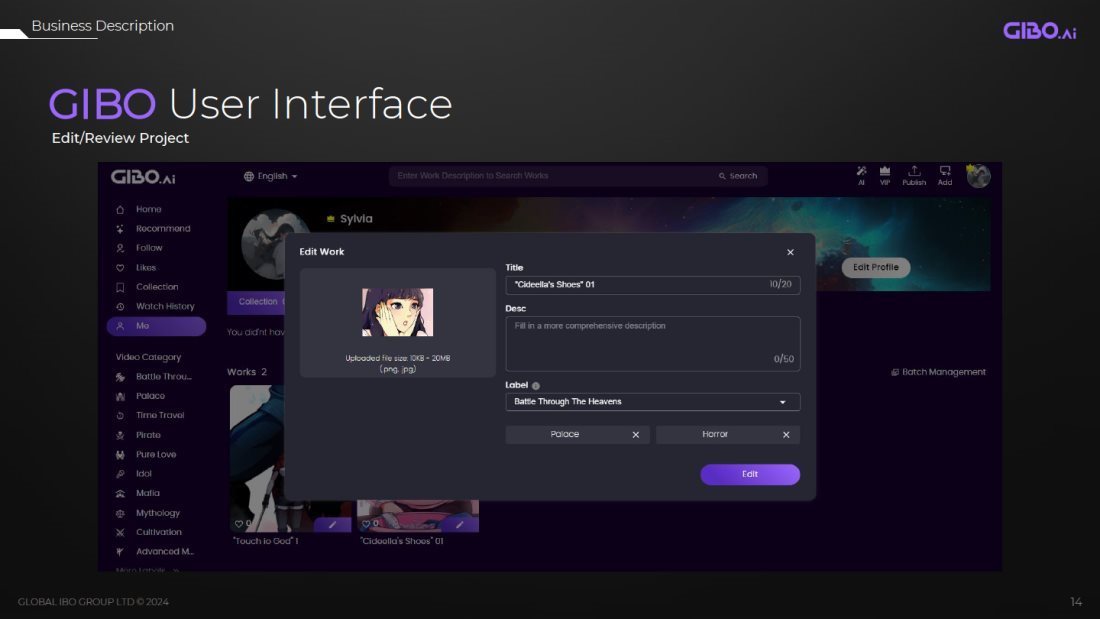This screenshot has height=619, width=1100.
Task: Click the "Works 2" heading
Action: click(247, 372)
